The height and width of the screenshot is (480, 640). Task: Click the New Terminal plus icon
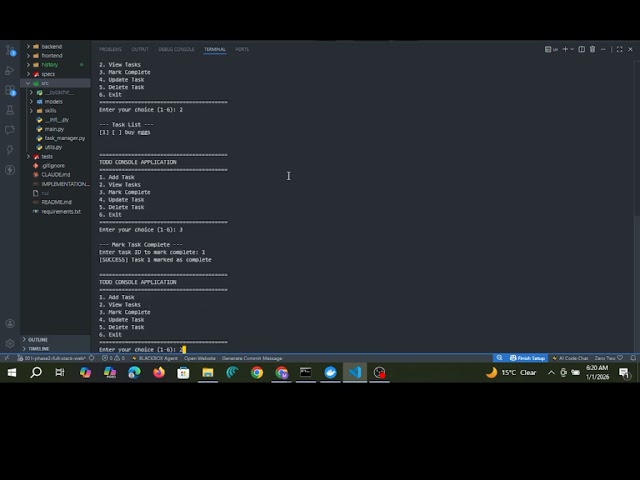coord(565,49)
